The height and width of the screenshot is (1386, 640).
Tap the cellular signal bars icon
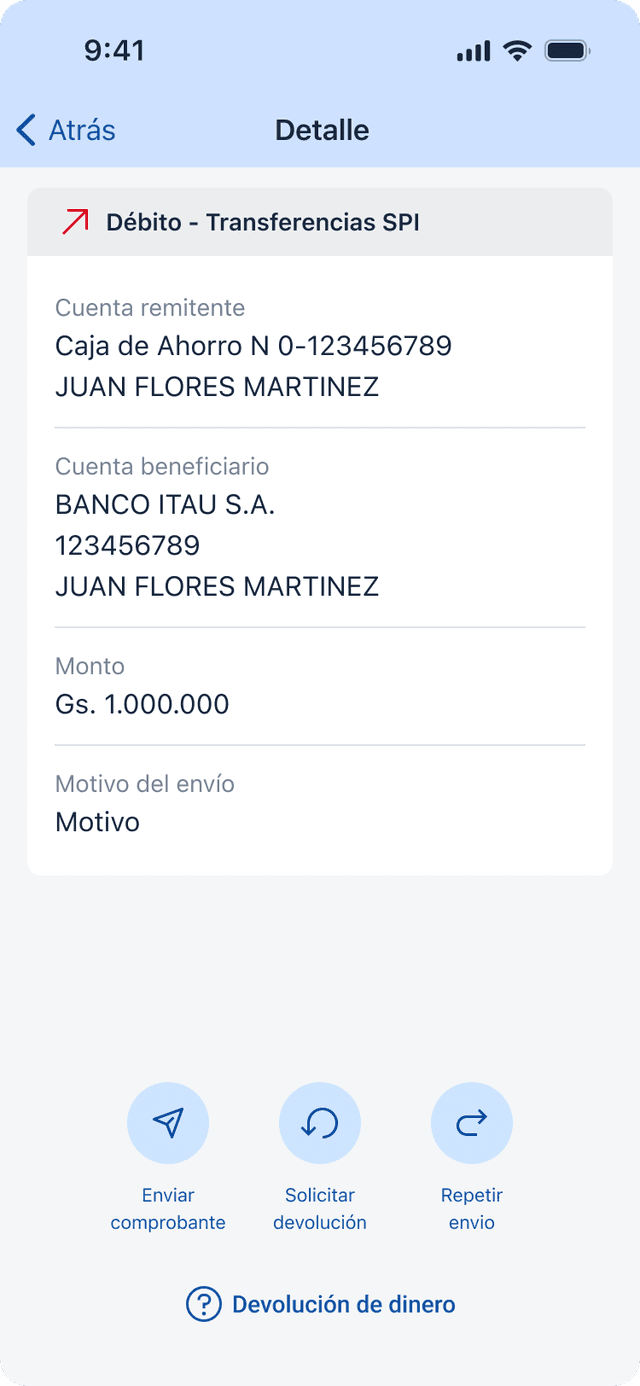[474, 51]
